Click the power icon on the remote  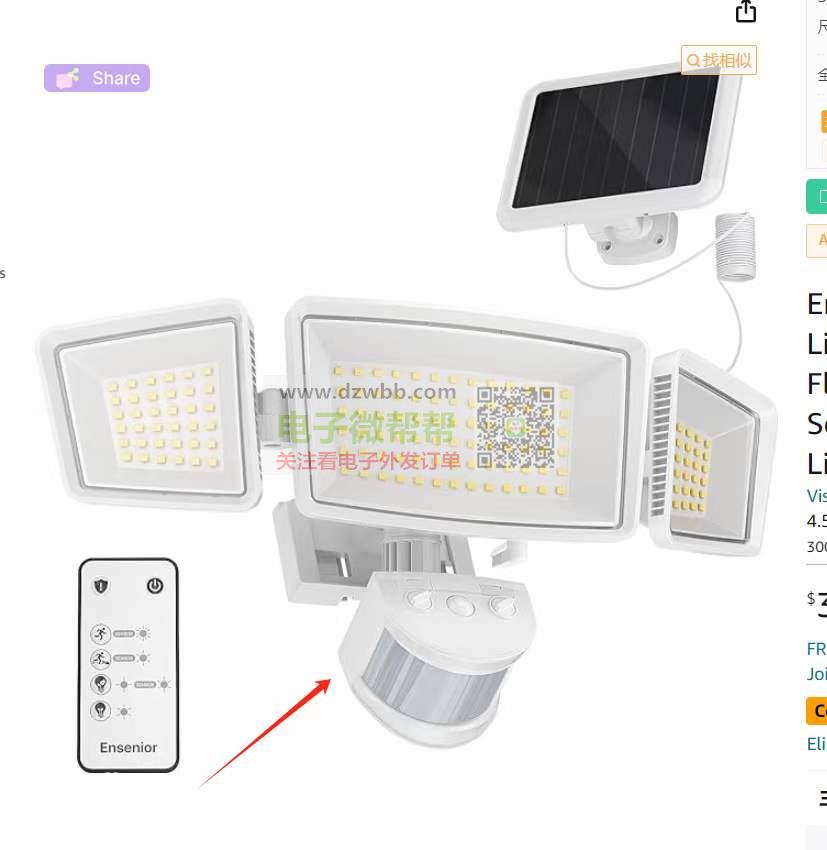(x=155, y=586)
